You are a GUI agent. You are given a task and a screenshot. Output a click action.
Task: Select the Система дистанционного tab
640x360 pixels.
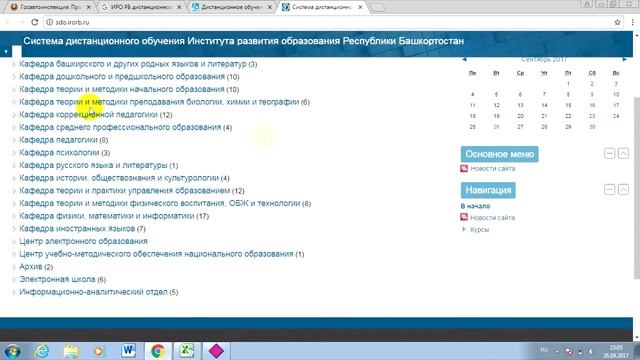coord(322,7)
